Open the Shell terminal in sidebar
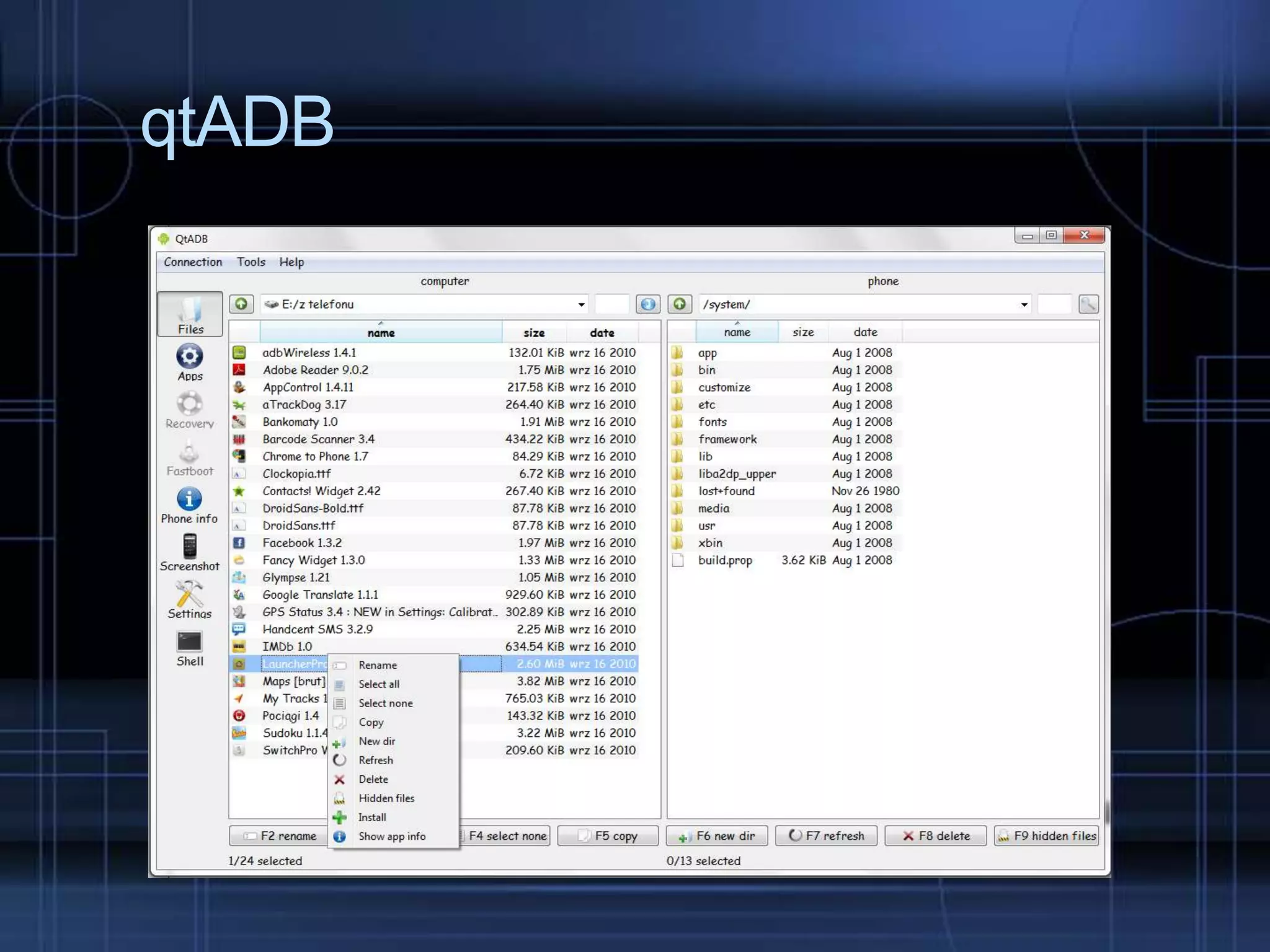The width and height of the screenshot is (1270, 952). [x=189, y=648]
